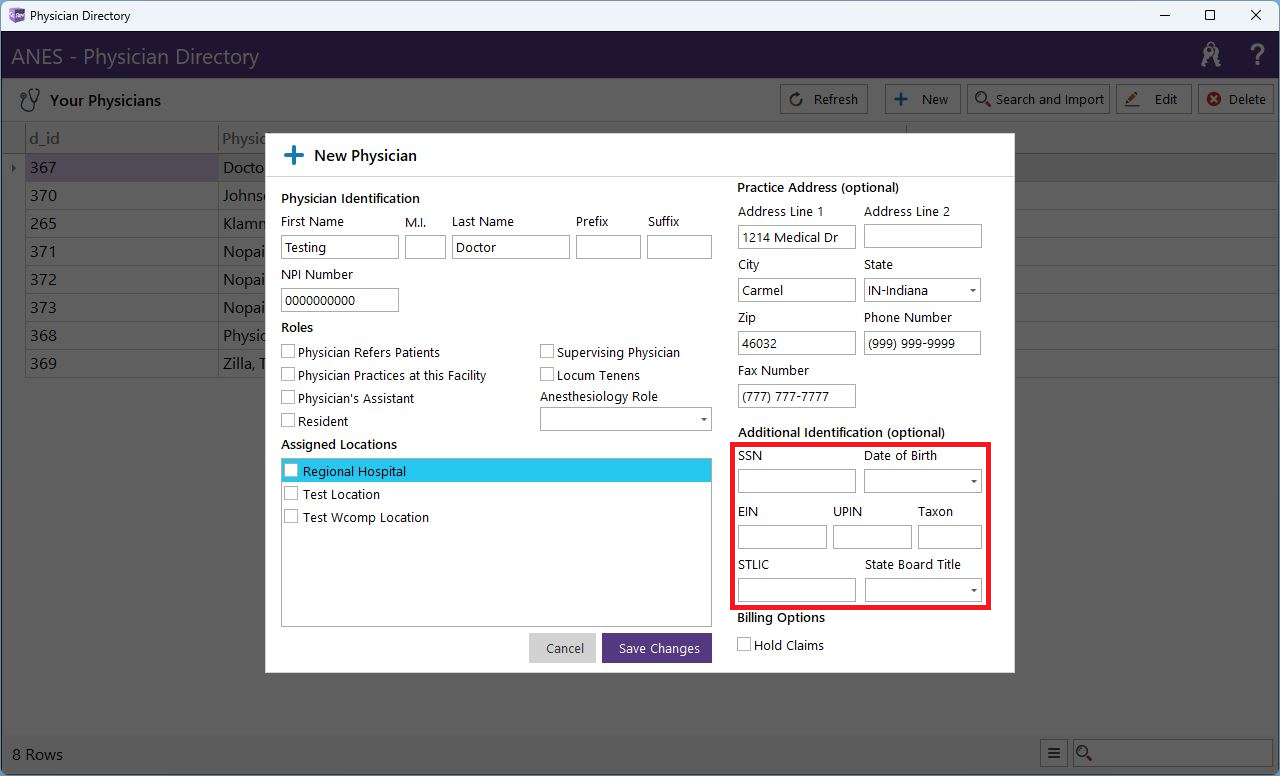The height and width of the screenshot is (776, 1280).
Task: Click NPI Number field
Action: (340, 300)
